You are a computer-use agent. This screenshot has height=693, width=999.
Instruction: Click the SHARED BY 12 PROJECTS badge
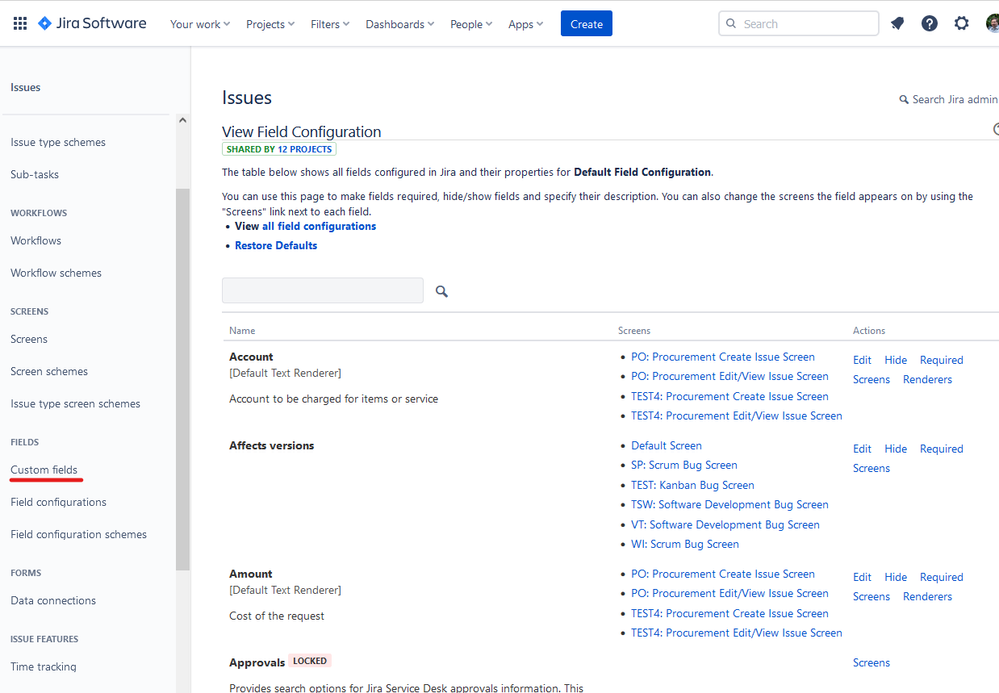[x=279, y=149]
